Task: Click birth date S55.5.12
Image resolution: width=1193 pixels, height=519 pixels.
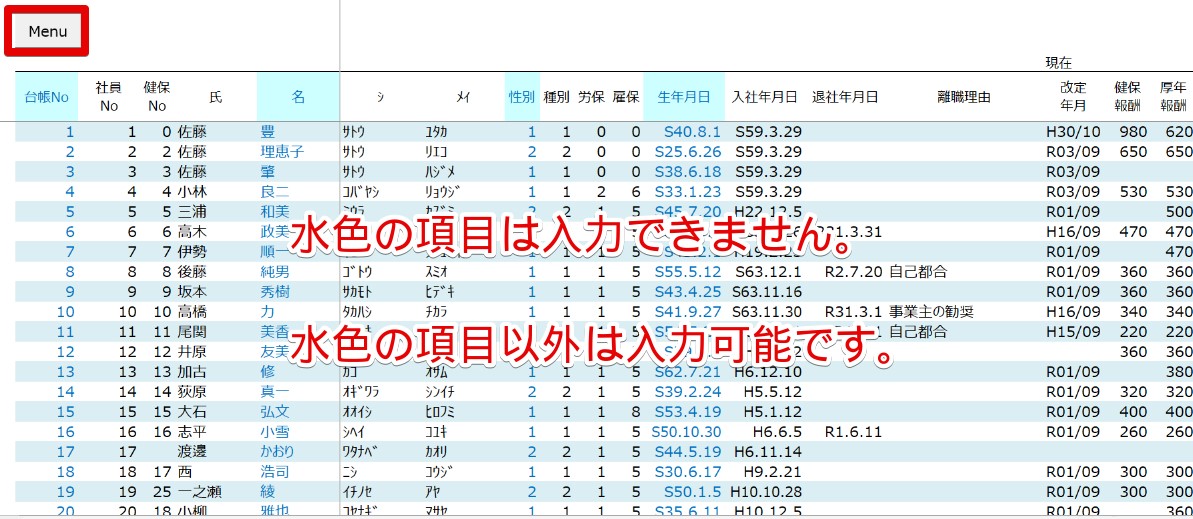Action: click(x=688, y=272)
